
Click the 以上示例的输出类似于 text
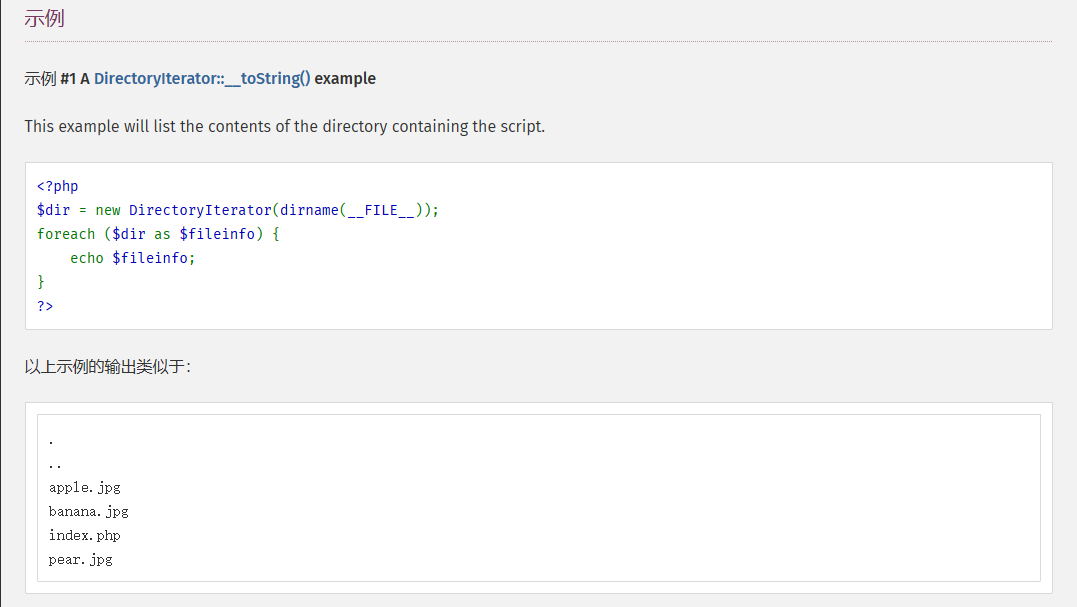pos(106,367)
